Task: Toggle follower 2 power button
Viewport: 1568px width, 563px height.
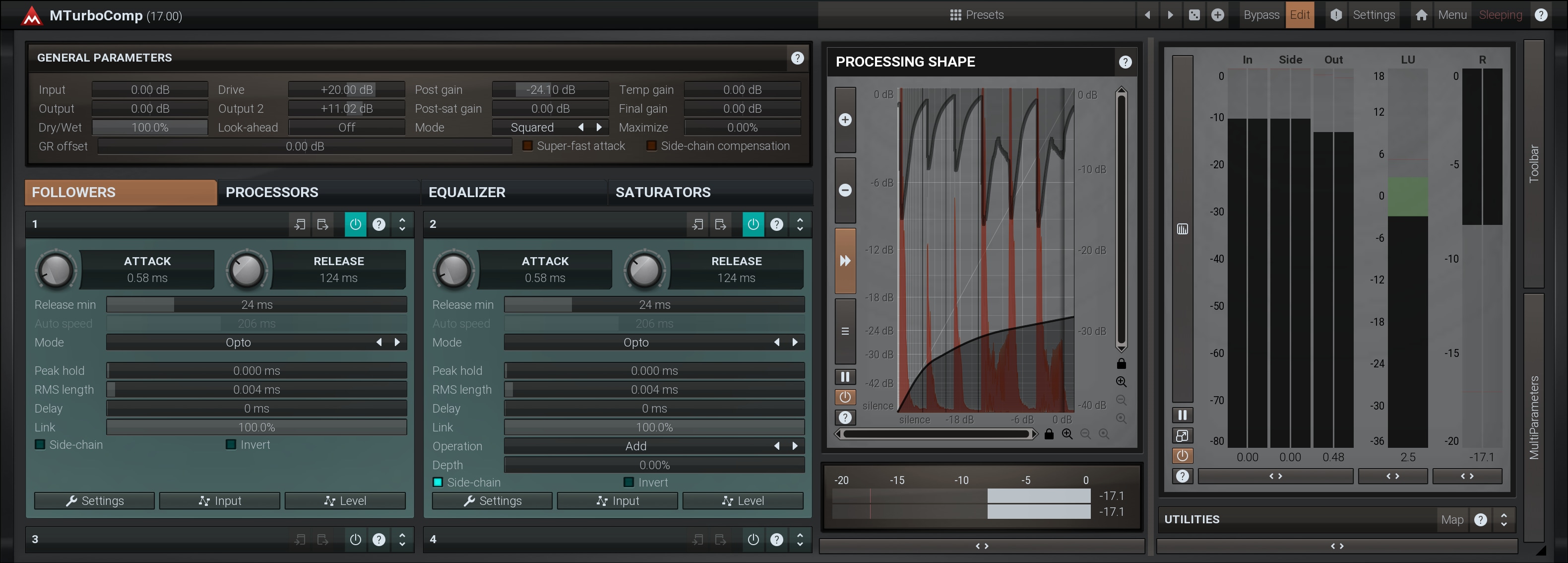Action: (x=753, y=223)
